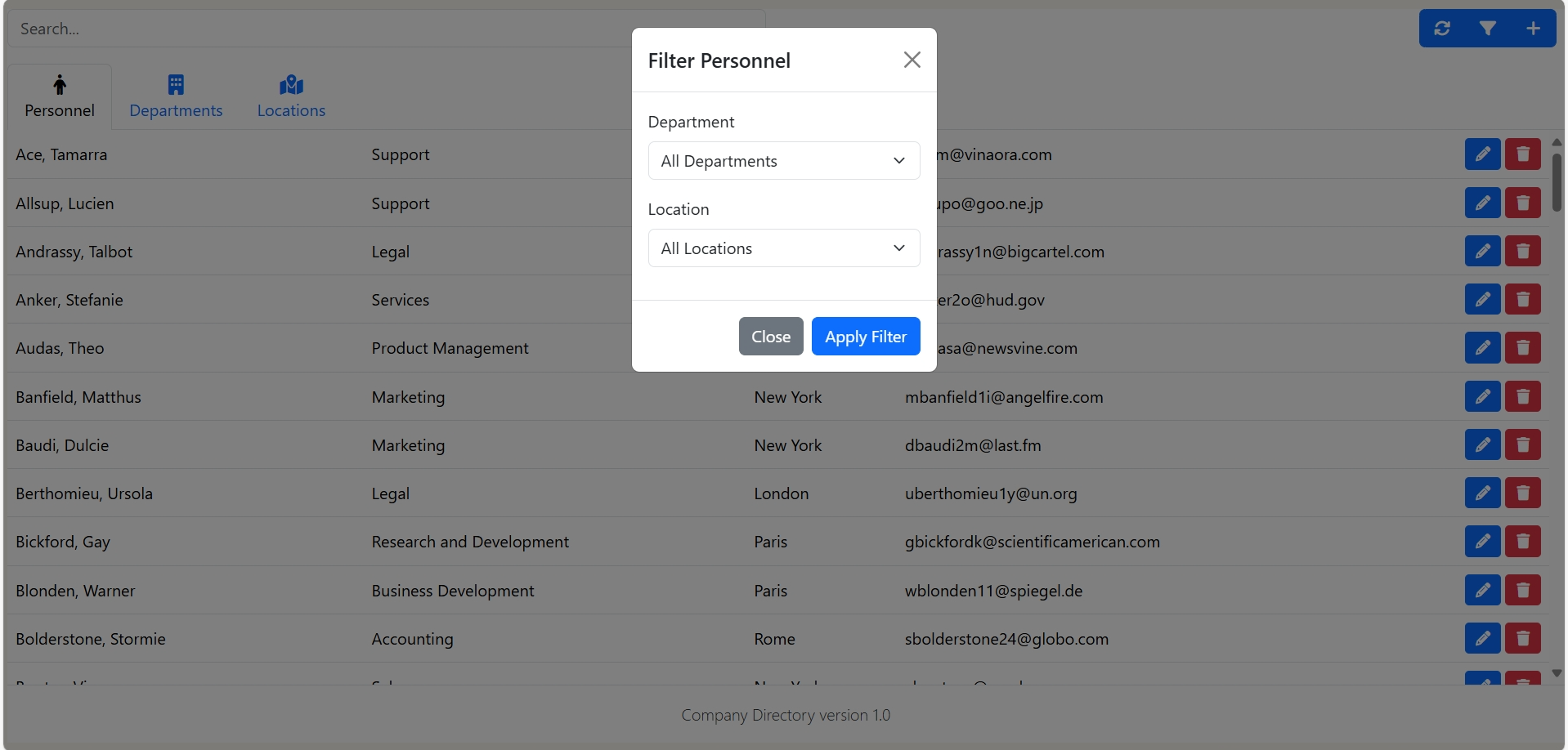Edit Gay Bickford's record

coord(1482,542)
